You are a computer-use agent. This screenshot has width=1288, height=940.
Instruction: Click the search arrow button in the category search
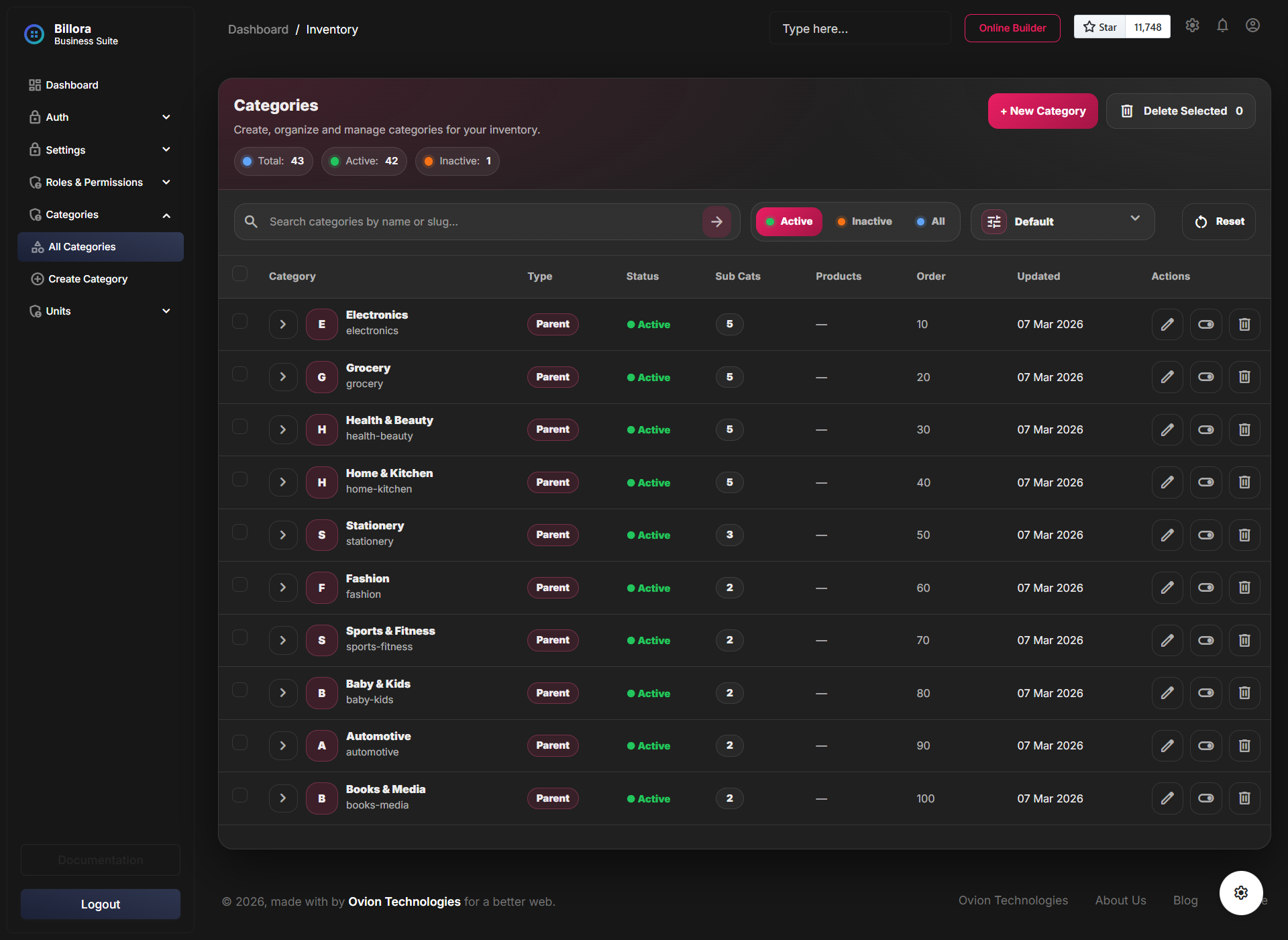(716, 221)
